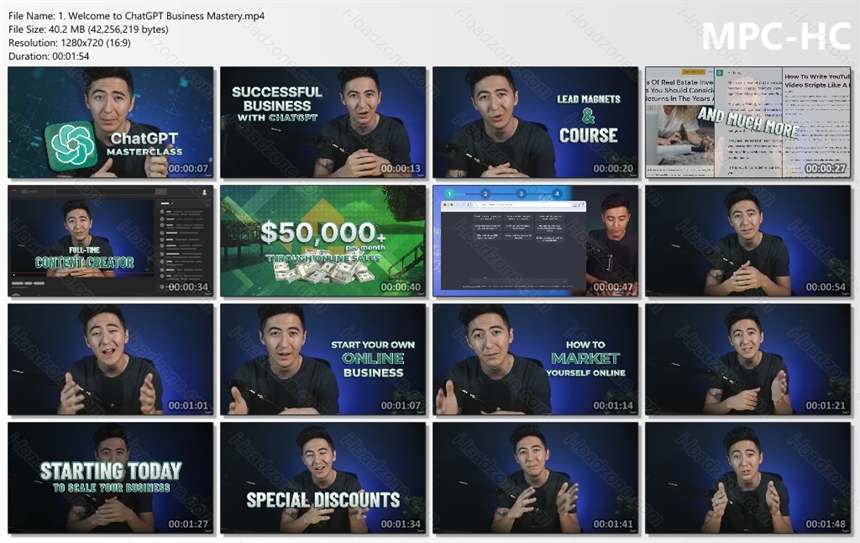This screenshot has width=860, height=543.
Task: Open the Start Your Own Online Business frame
Action: click(323, 359)
